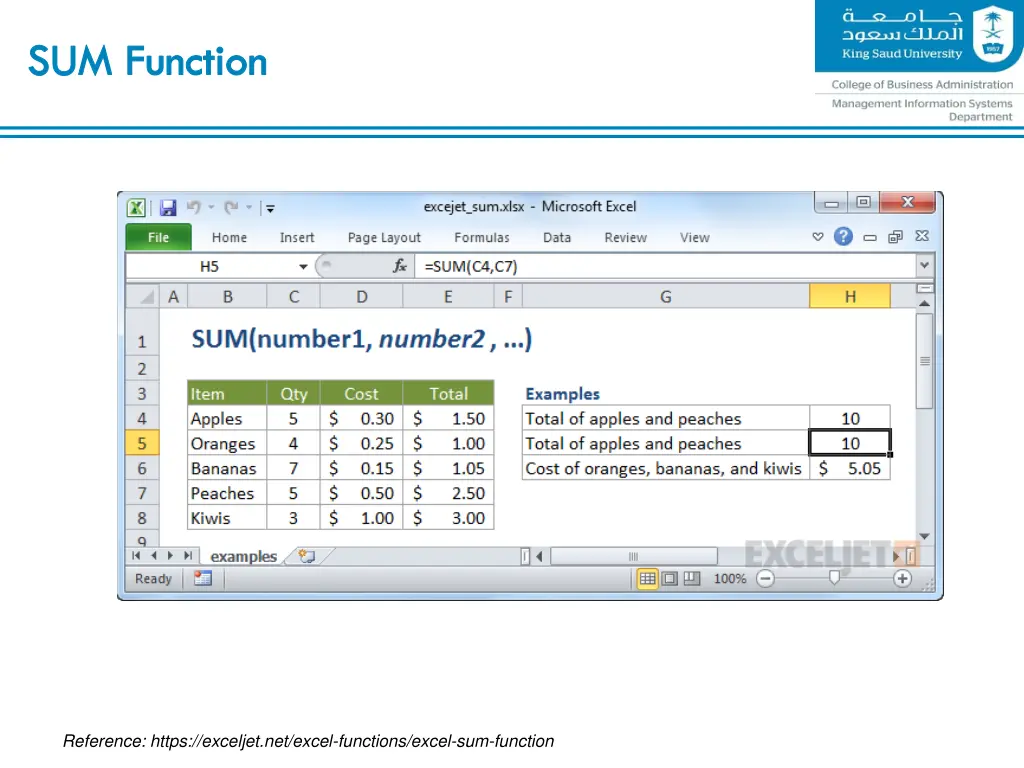Click the Examples heading cell

[665, 394]
